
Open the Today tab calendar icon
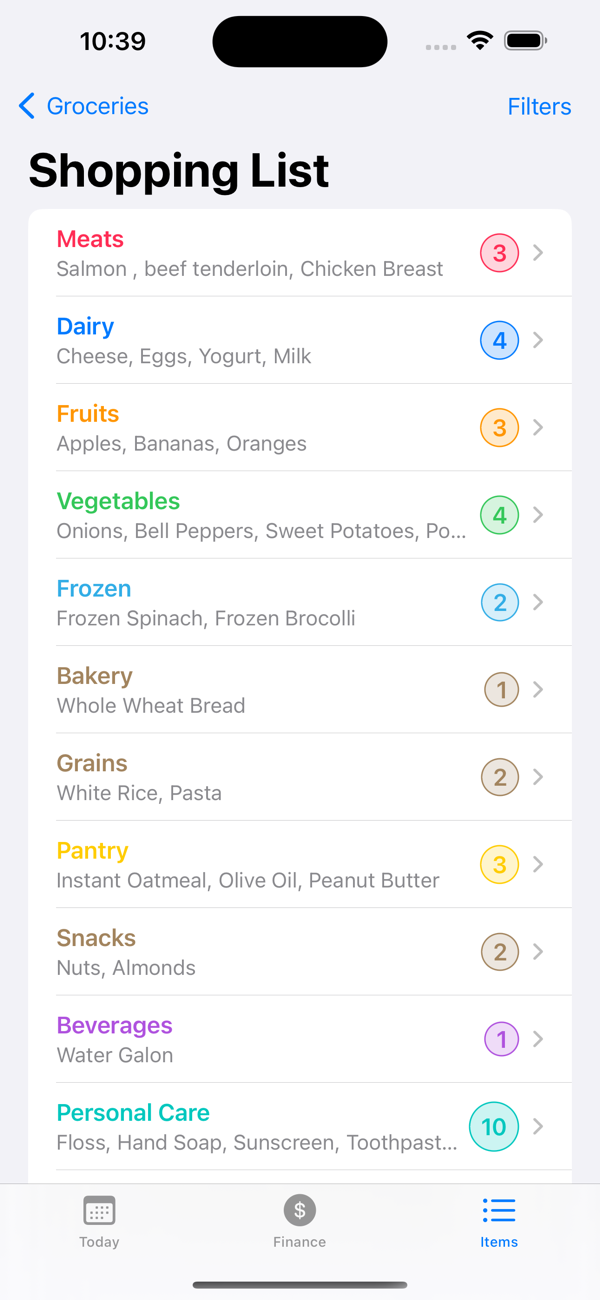99,1211
